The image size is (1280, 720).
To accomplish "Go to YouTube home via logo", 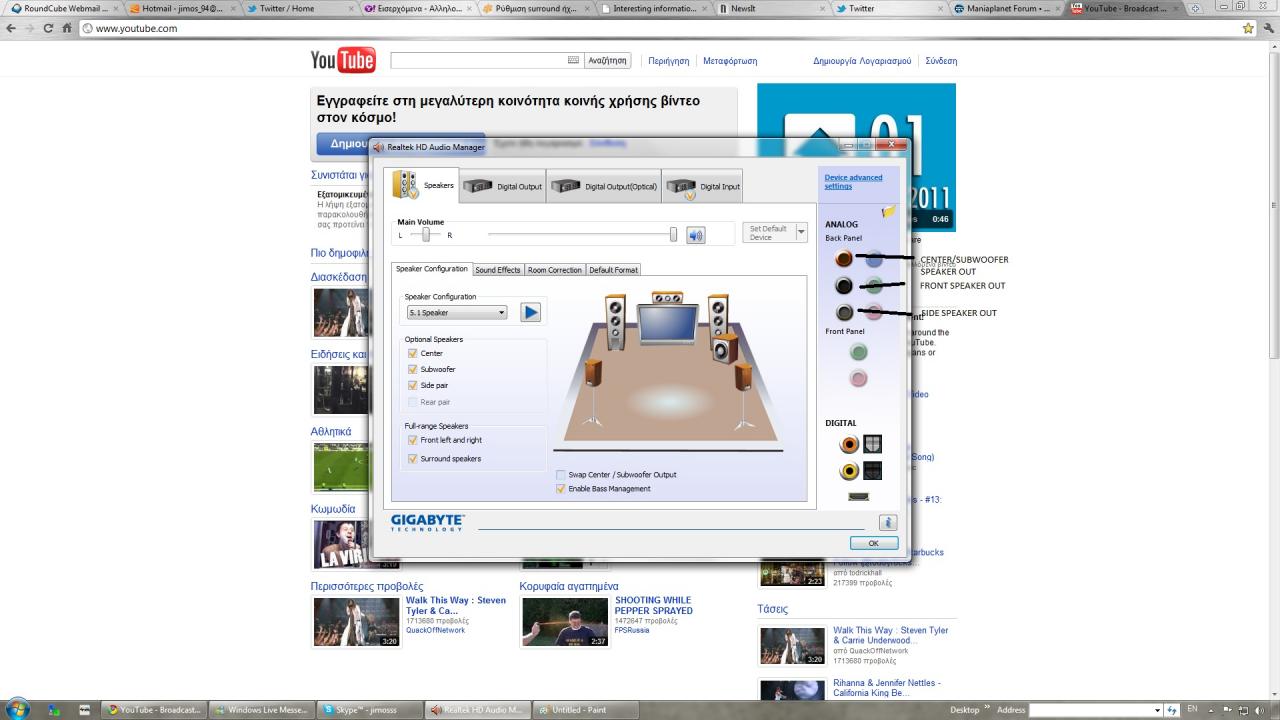I will click(342, 60).
